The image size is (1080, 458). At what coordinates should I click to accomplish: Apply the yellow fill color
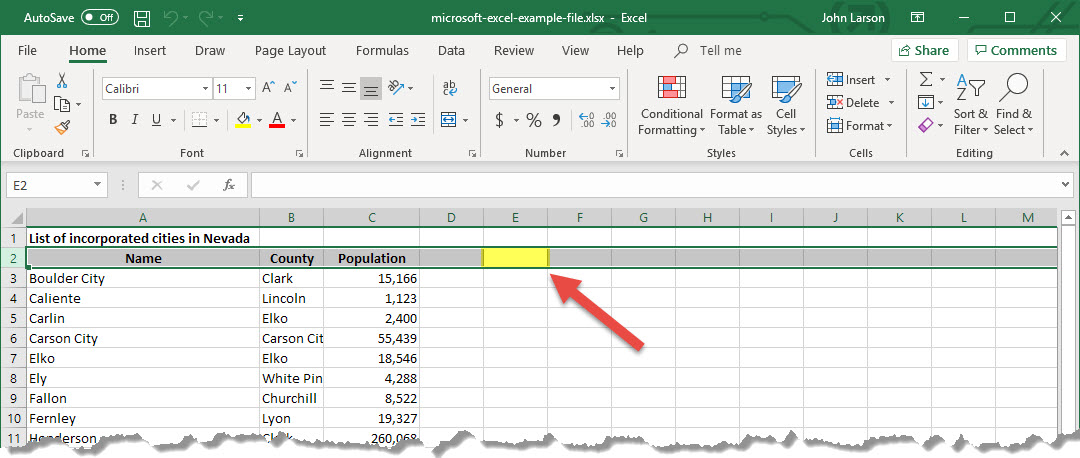243,120
